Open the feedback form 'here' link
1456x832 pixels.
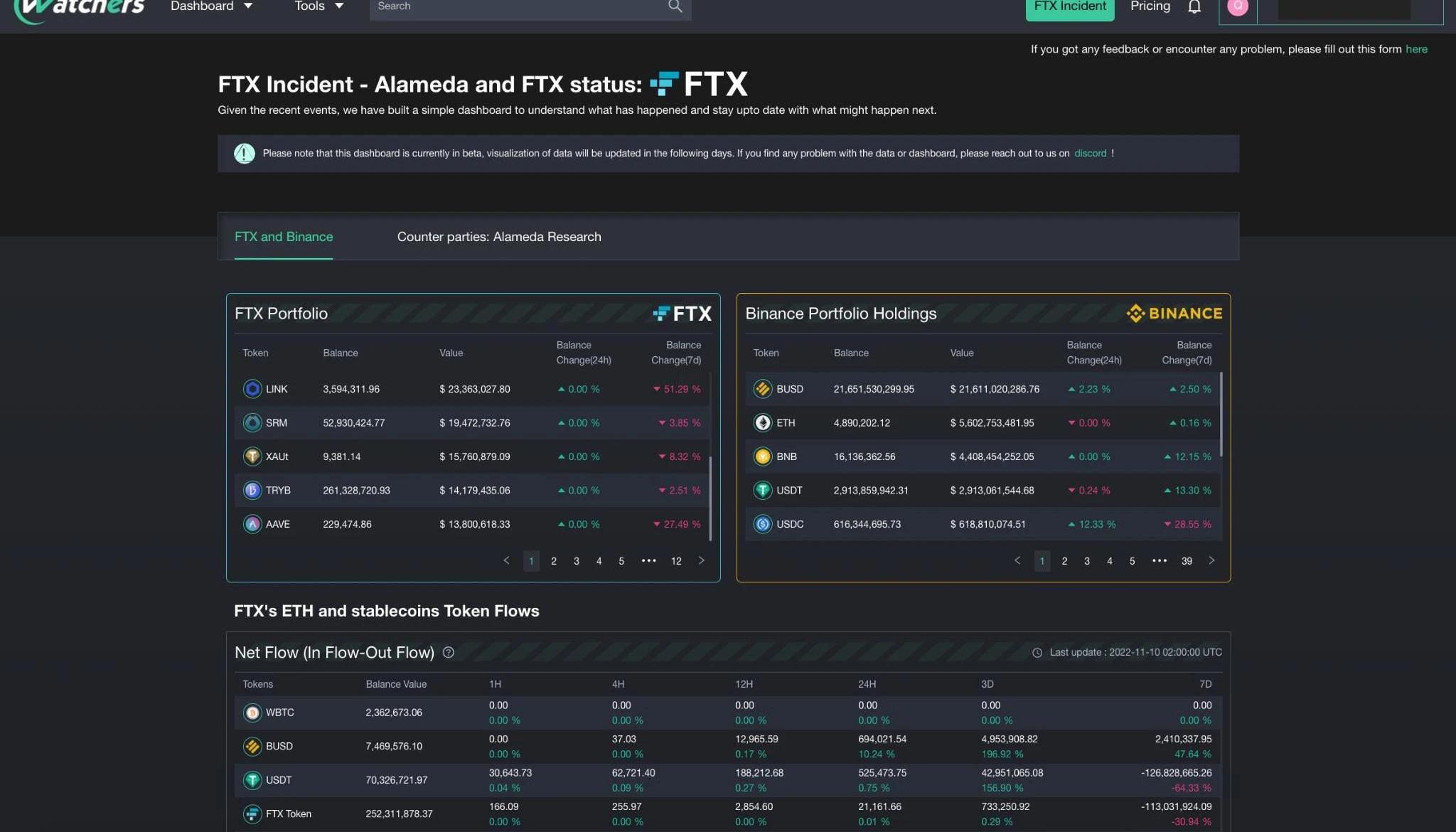(x=1416, y=49)
